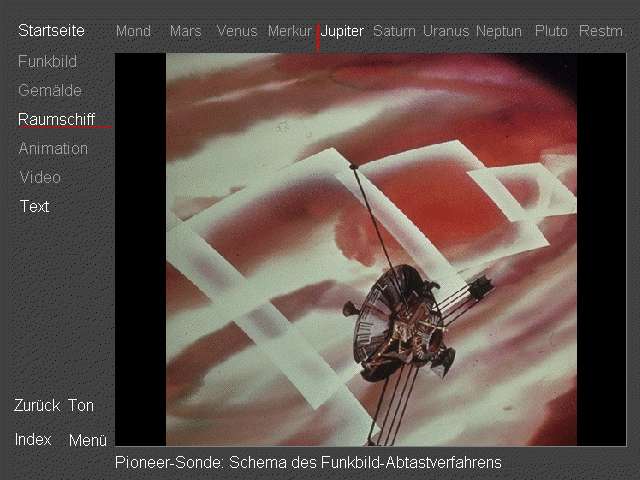
Task: Go to the Venus section
Action: point(237,31)
